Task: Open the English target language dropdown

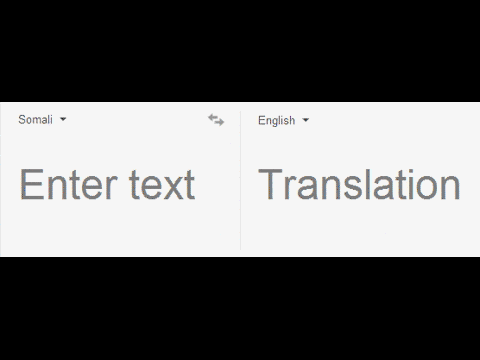Action: click(x=283, y=120)
